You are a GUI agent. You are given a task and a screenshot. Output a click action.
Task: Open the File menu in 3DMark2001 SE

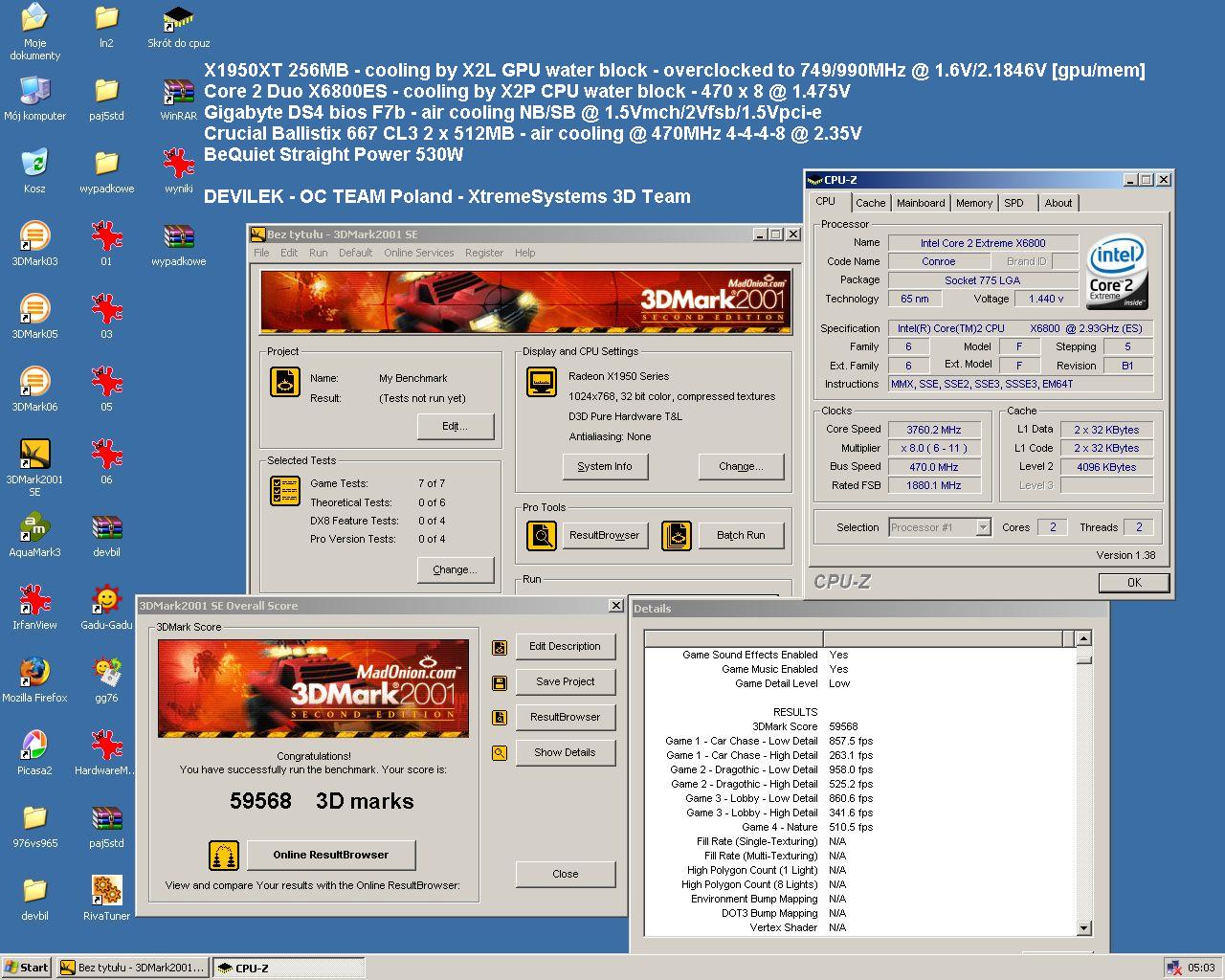[261, 253]
